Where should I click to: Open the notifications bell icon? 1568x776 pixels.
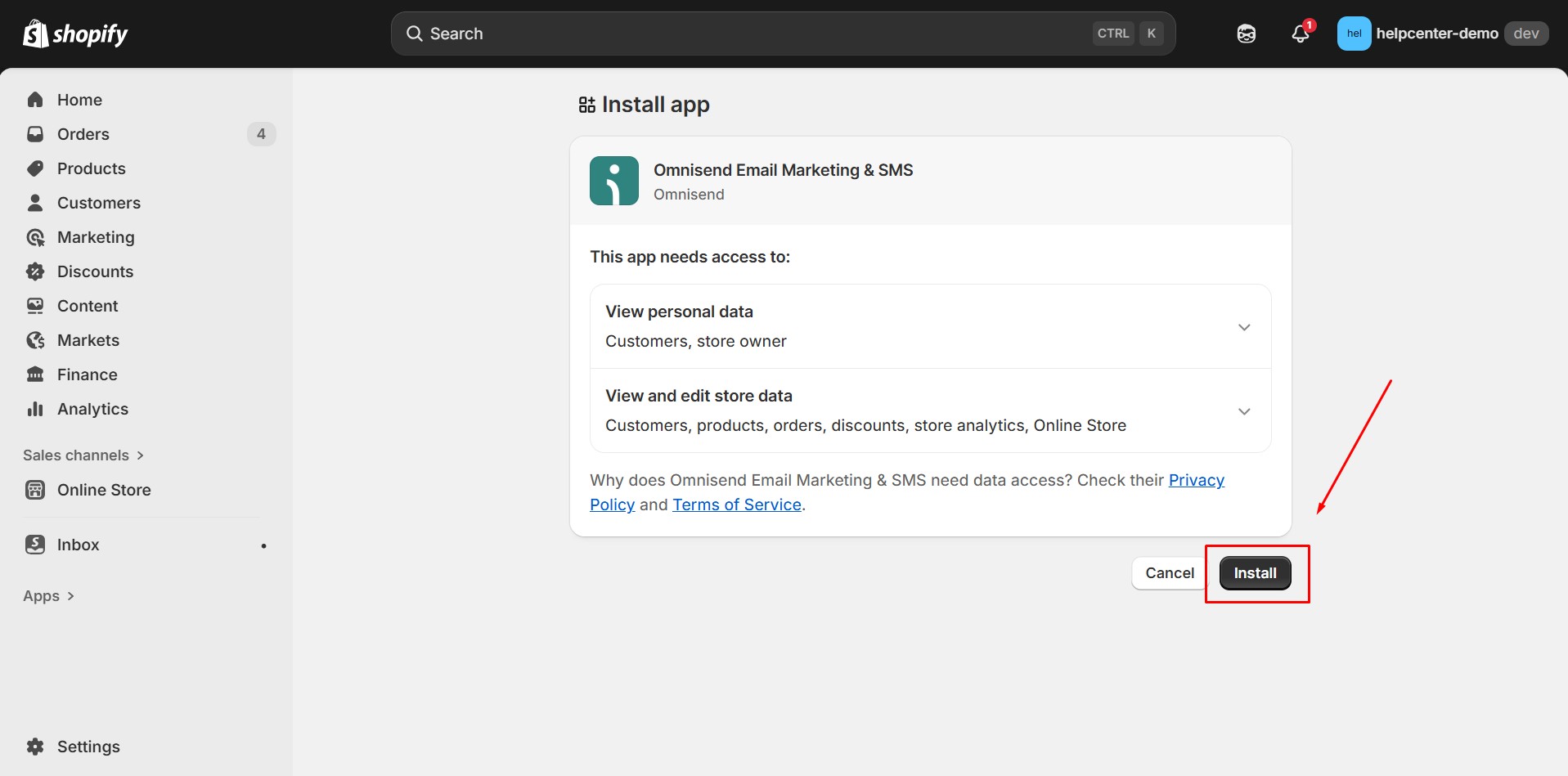pos(1300,34)
